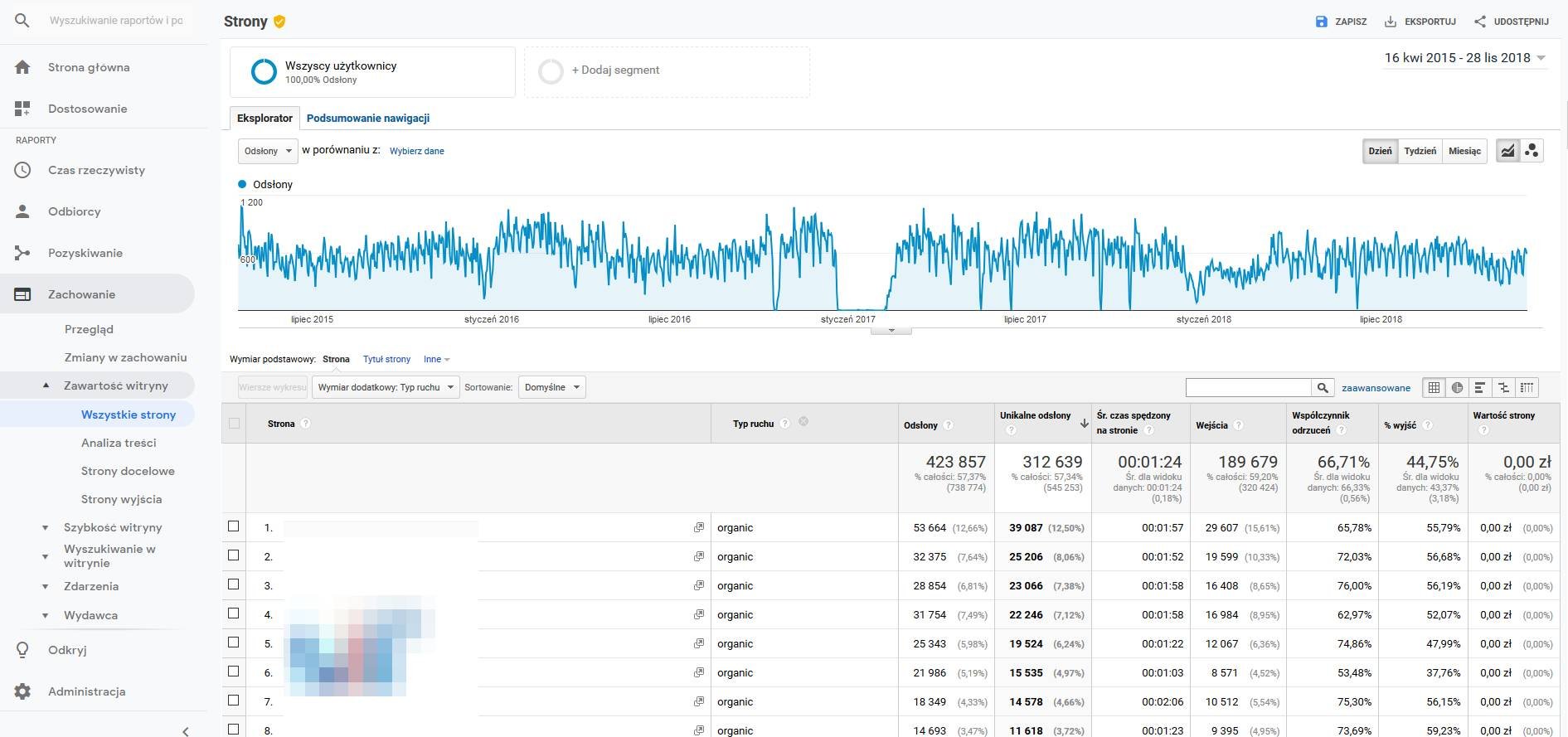Click the table search input field

pyautogui.click(x=1248, y=387)
